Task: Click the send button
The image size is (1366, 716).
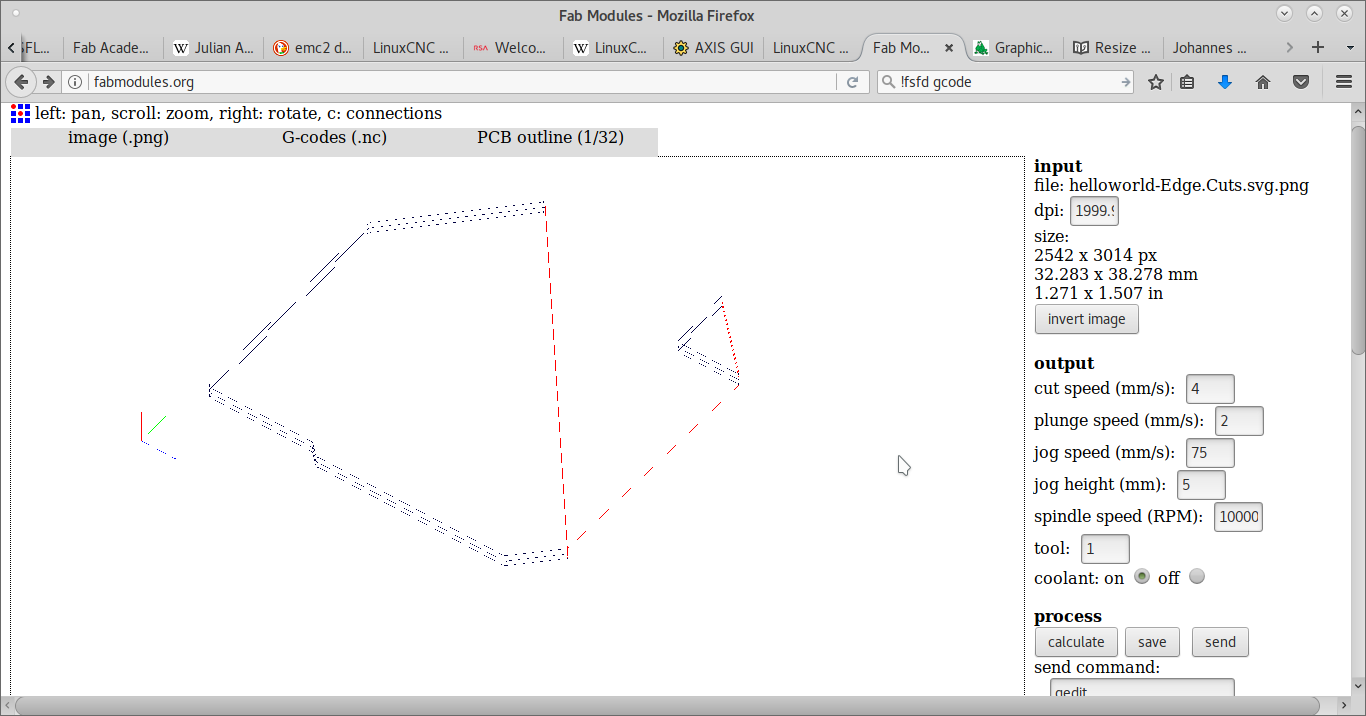Action: [1220, 642]
